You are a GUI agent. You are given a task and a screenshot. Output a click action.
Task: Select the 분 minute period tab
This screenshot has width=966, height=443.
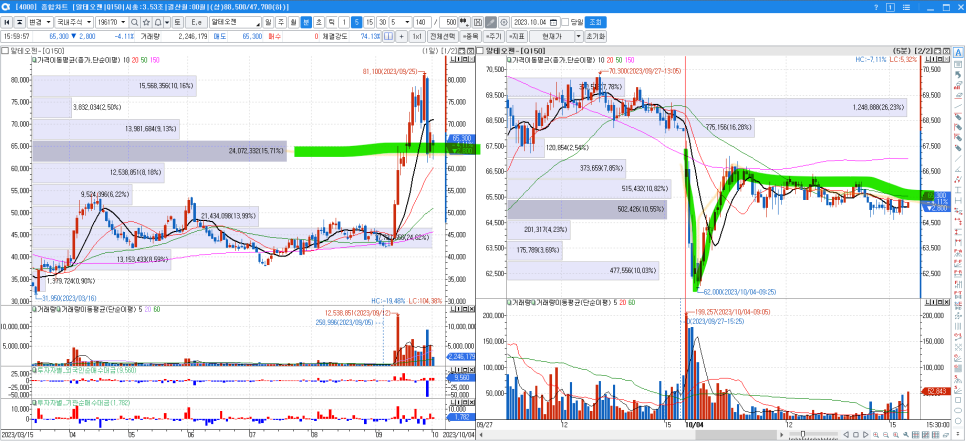click(x=306, y=22)
